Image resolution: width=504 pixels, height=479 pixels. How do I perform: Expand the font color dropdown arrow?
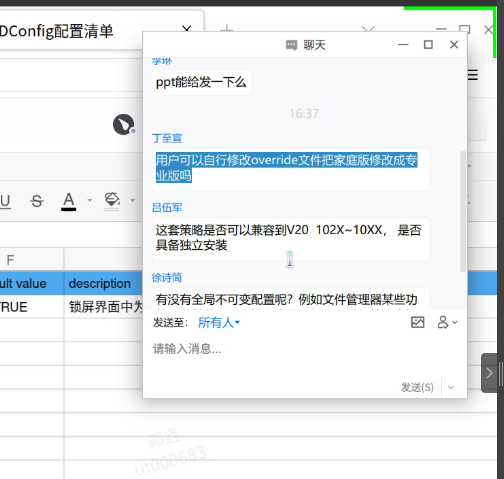click(x=89, y=200)
